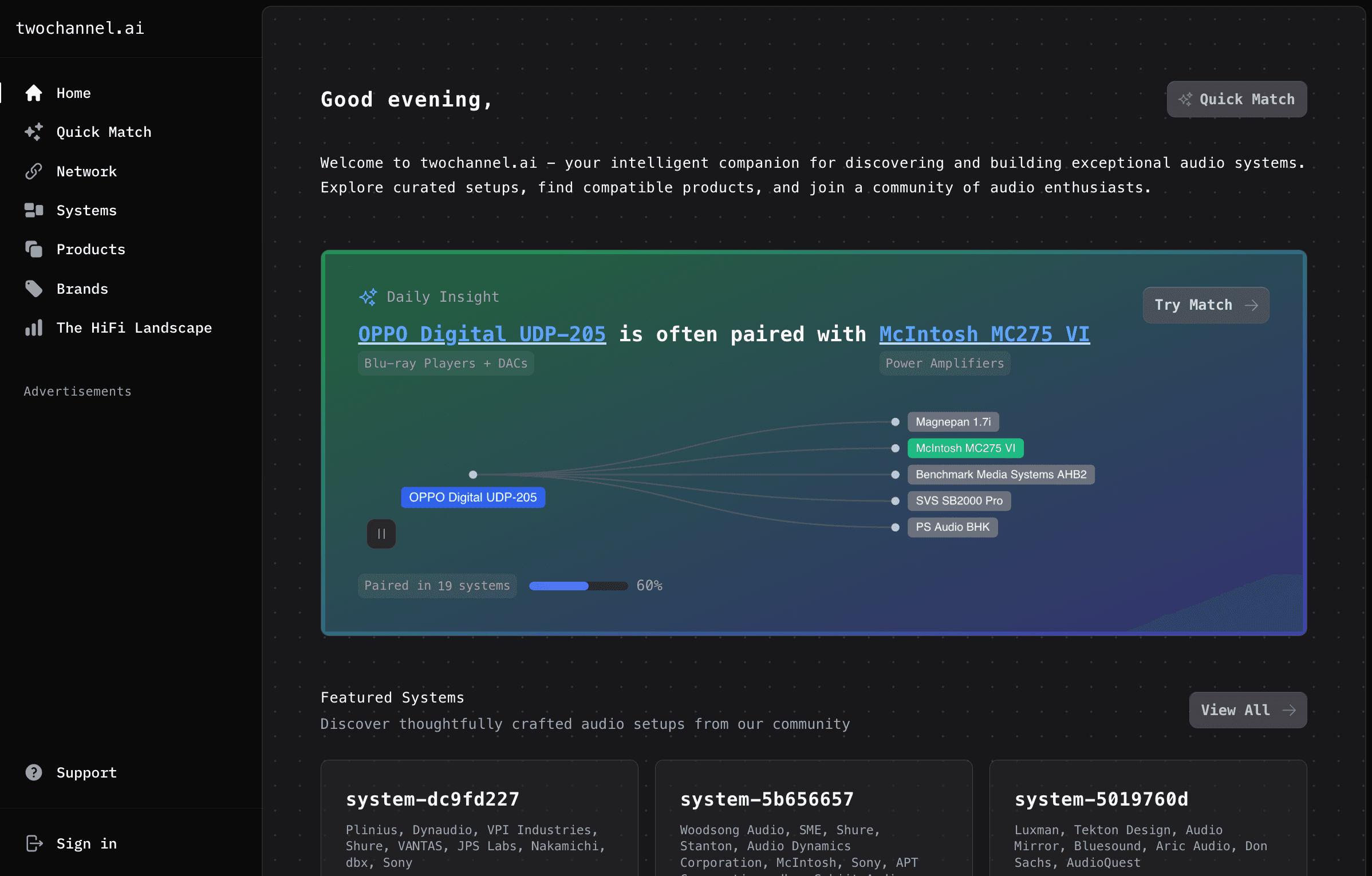Select the Benchmark Media Systems AHB2 node

point(1000,475)
